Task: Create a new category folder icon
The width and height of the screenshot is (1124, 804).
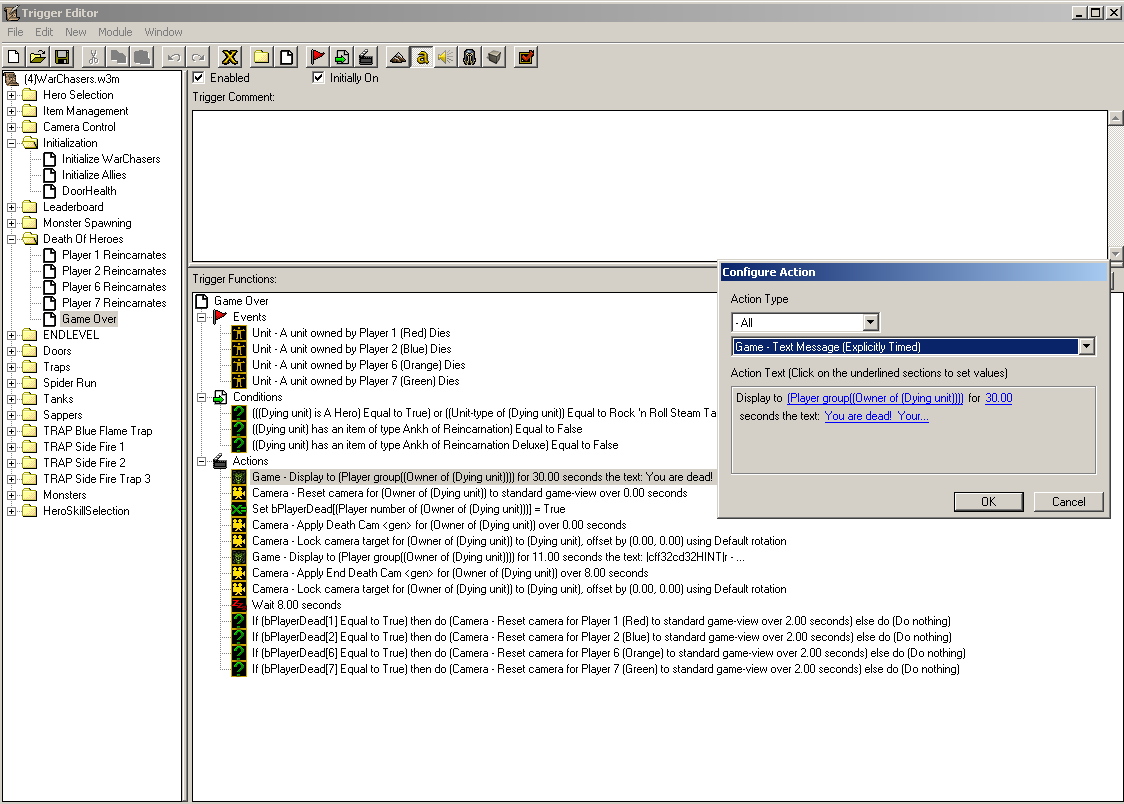Action: point(261,57)
